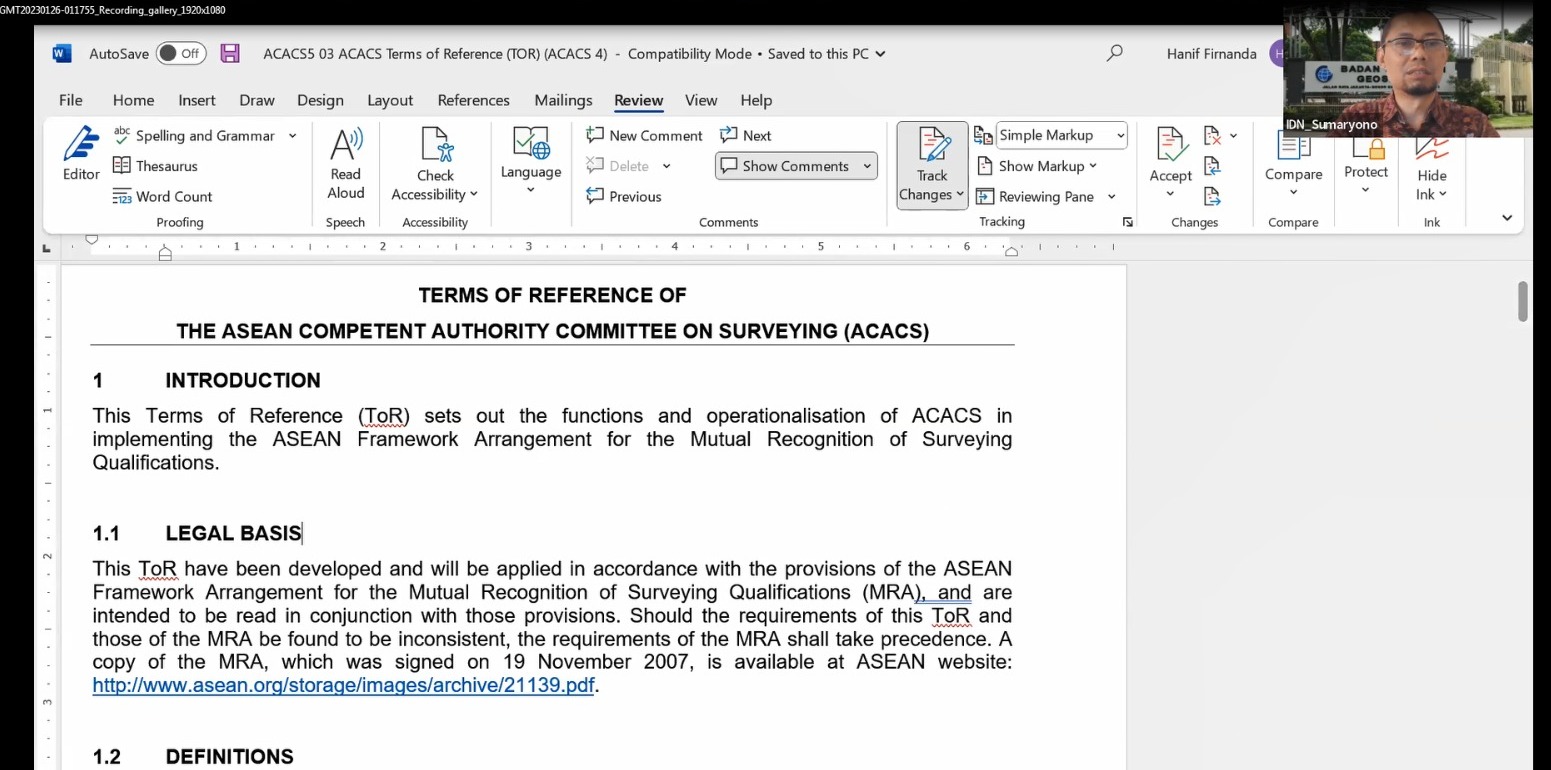
Task: Collapse the ribbon using the chevron
Action: 1506,218
